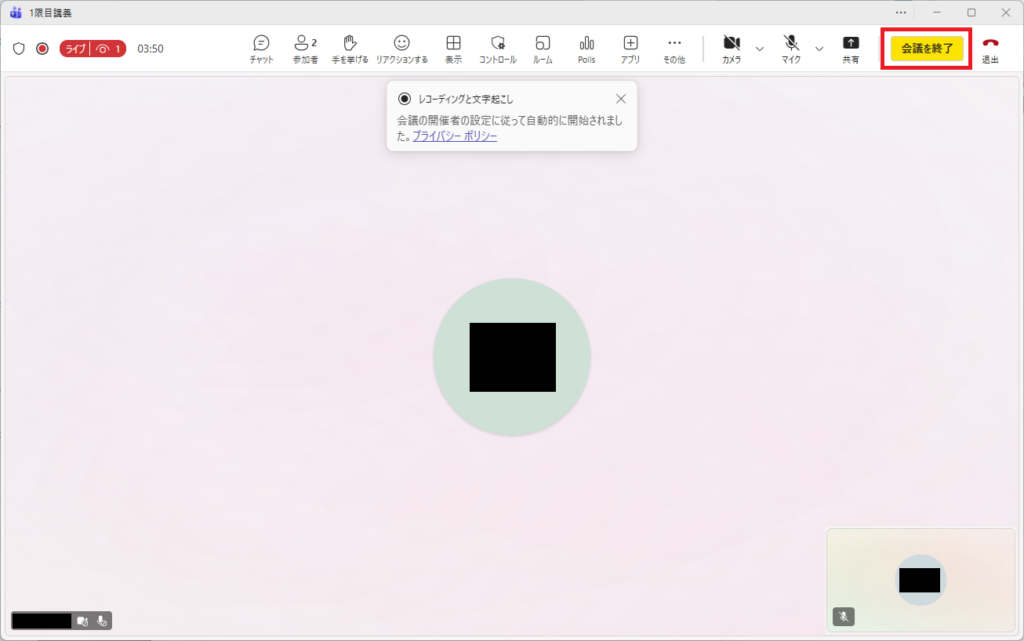The height and width of the screenshot is (641, 1024).
Task: Click the 会議を終了 end meeting button
Action: pyautogui.click(x=927, y=48)
